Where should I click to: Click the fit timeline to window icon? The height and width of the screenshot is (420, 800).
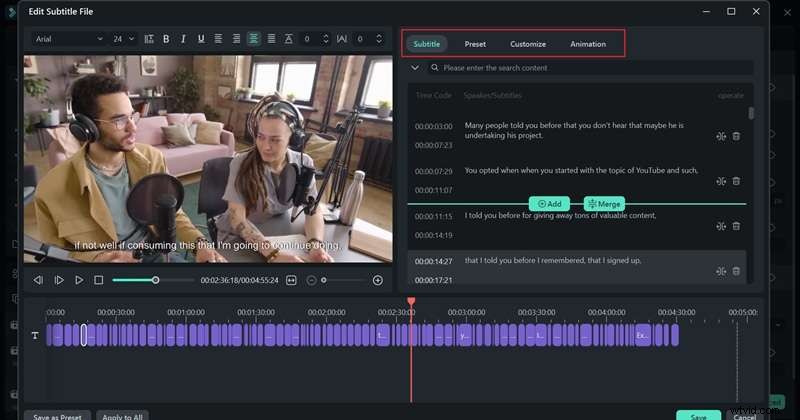pos(291,280)
